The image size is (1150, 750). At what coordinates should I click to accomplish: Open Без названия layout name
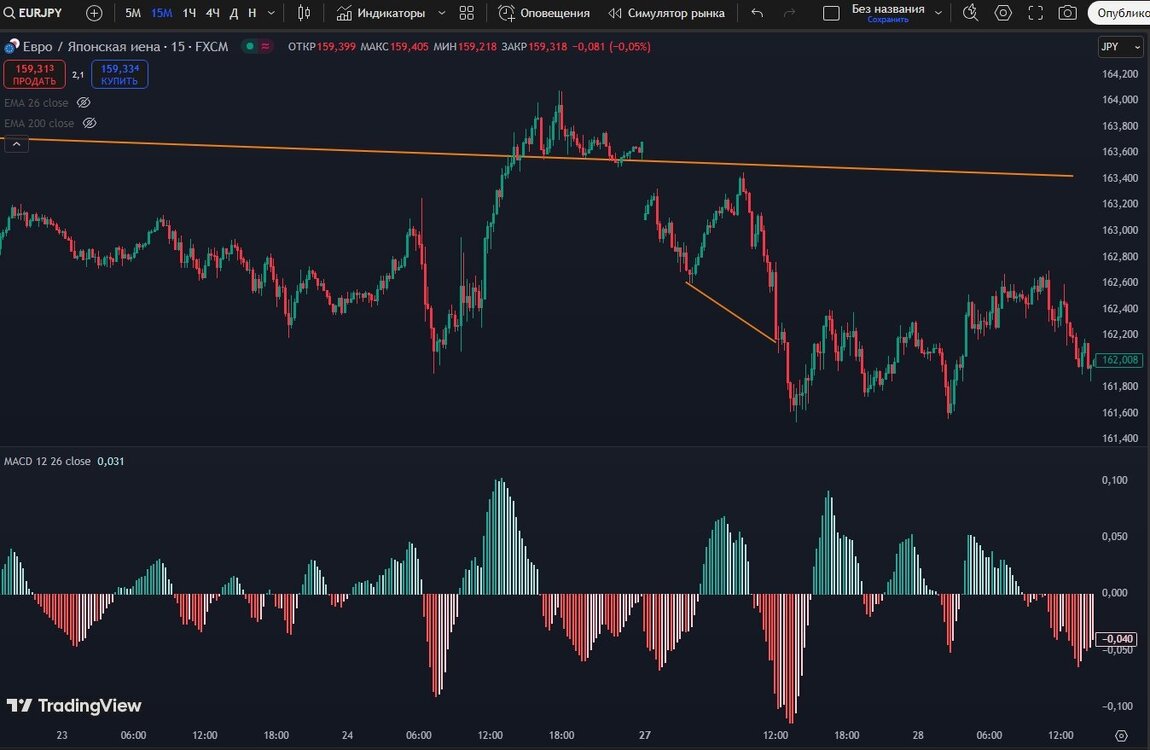[x=887, y=12]
